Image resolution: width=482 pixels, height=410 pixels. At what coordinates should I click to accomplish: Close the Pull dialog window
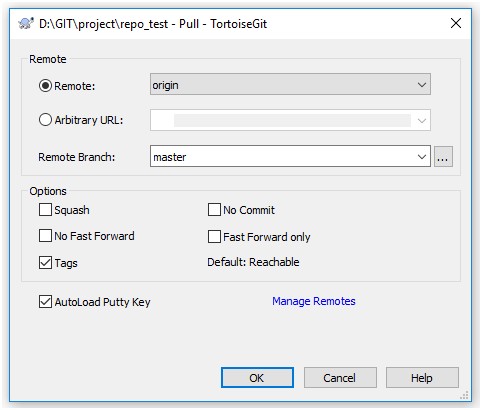[x=456, y=23]
